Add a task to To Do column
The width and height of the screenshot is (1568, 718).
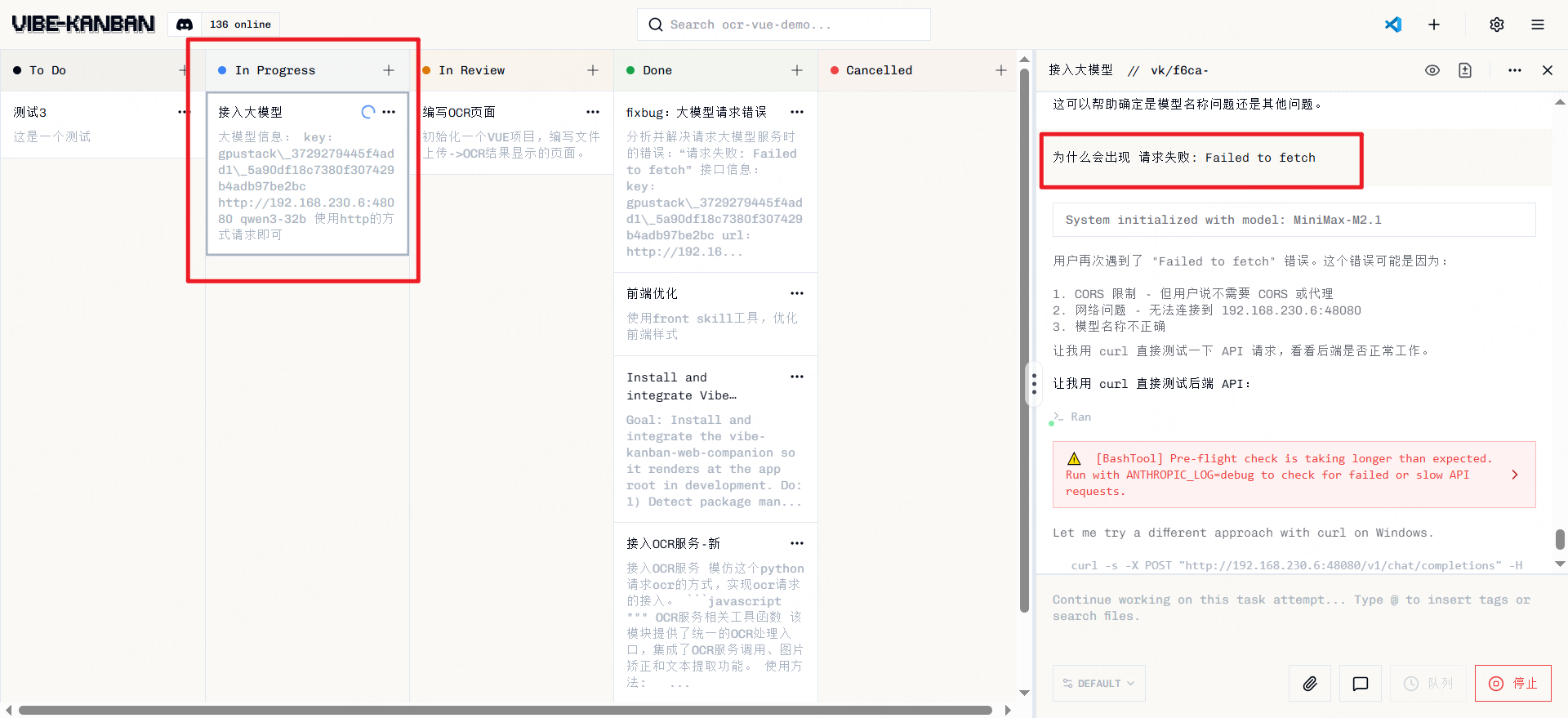(184, 70)
